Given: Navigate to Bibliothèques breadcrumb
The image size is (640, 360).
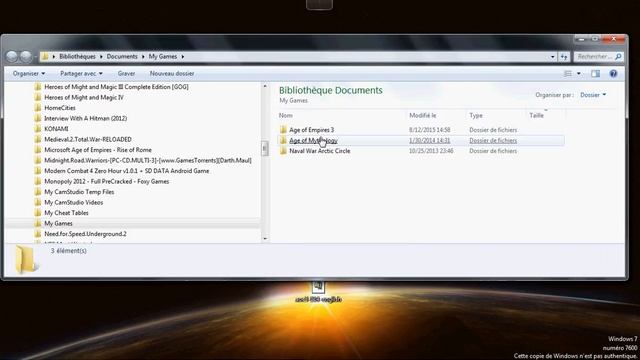Looking at the screenshot, I should tap(77, 56).
